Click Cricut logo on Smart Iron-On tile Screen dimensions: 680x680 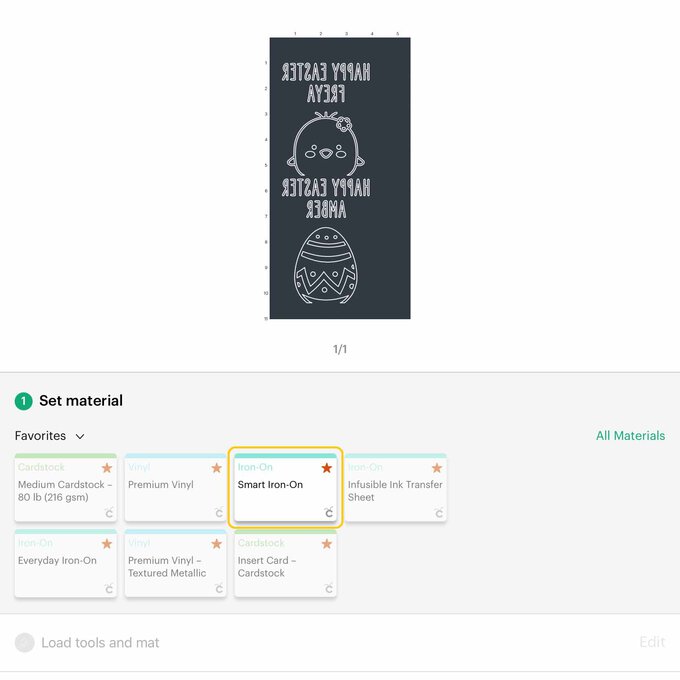(x=328, y=513)
